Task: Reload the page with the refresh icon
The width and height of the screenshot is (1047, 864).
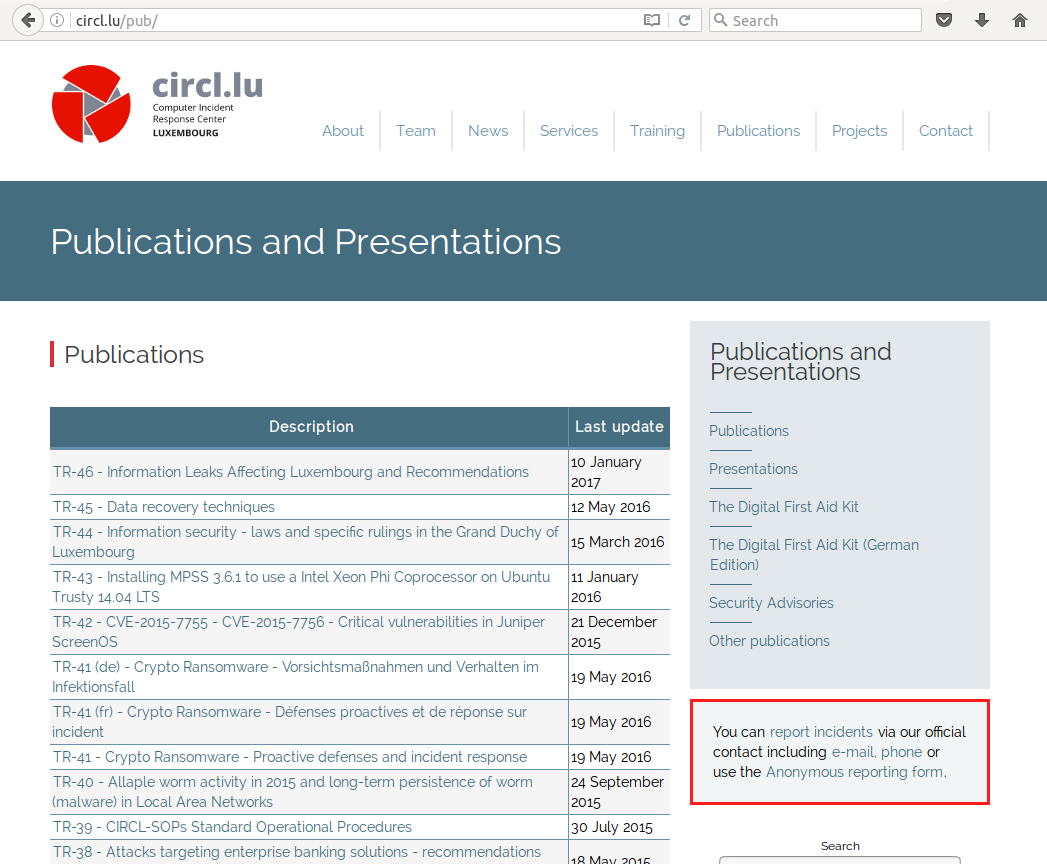Action: point(685,20)
